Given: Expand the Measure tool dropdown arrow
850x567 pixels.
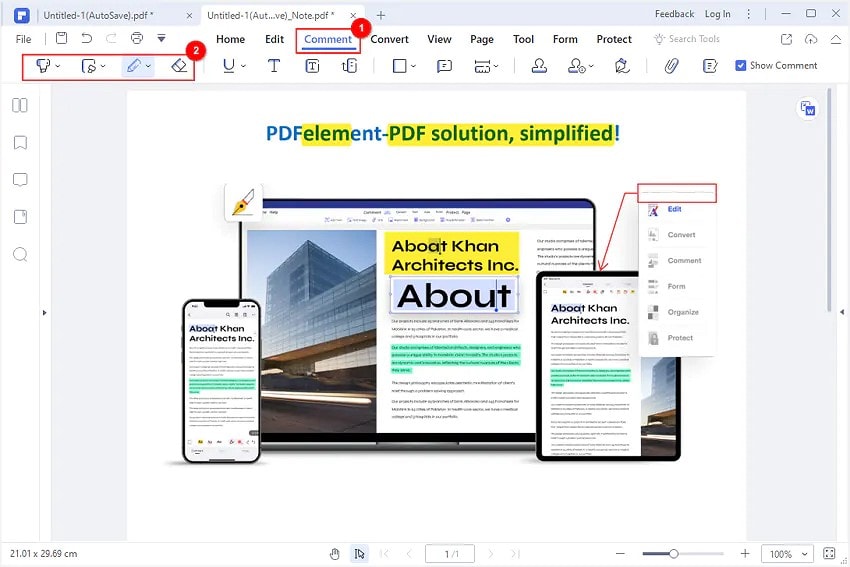Looking at the screenshot, I should pos(497,66).
